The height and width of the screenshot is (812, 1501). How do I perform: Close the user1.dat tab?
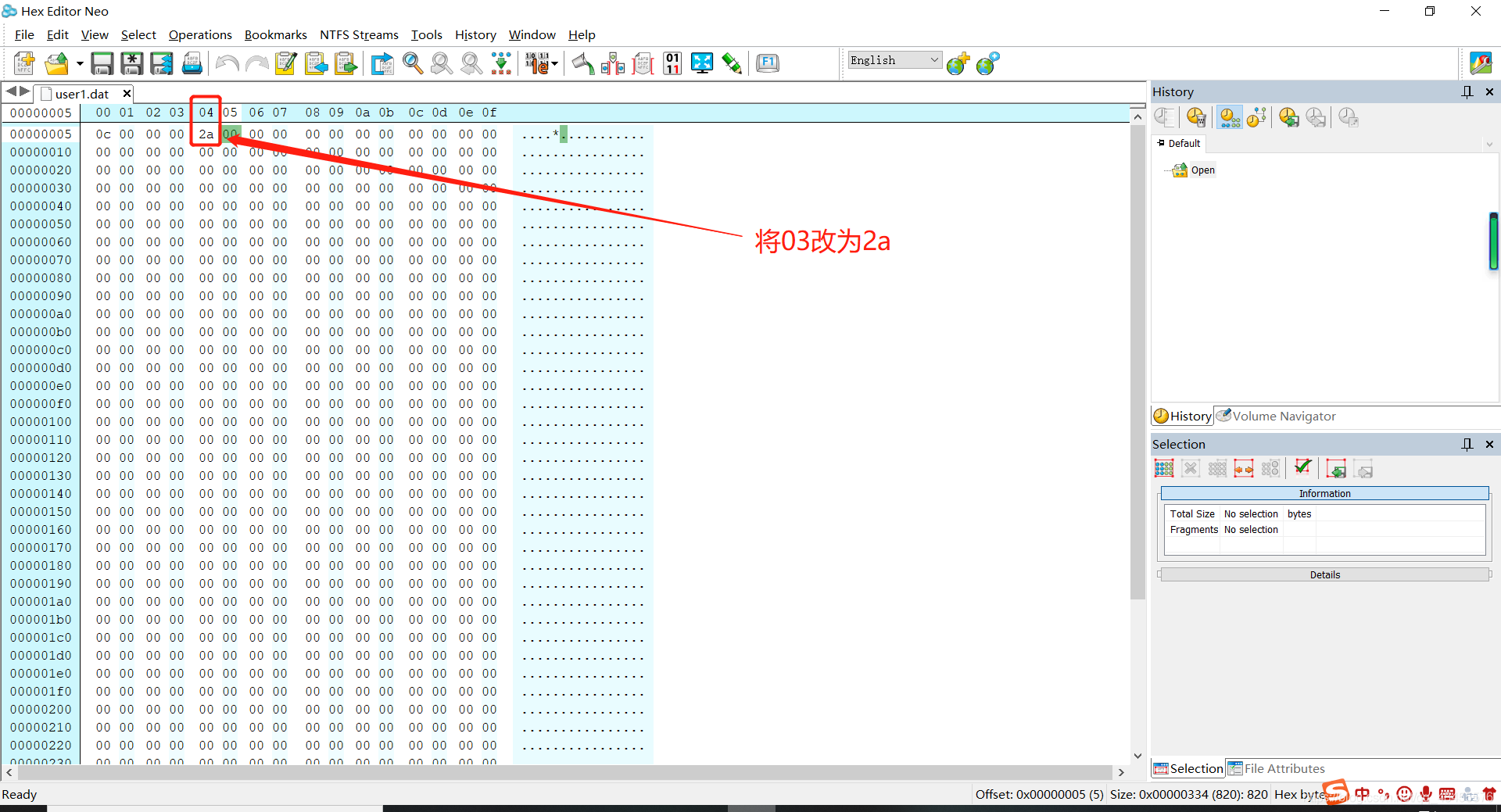127,94
